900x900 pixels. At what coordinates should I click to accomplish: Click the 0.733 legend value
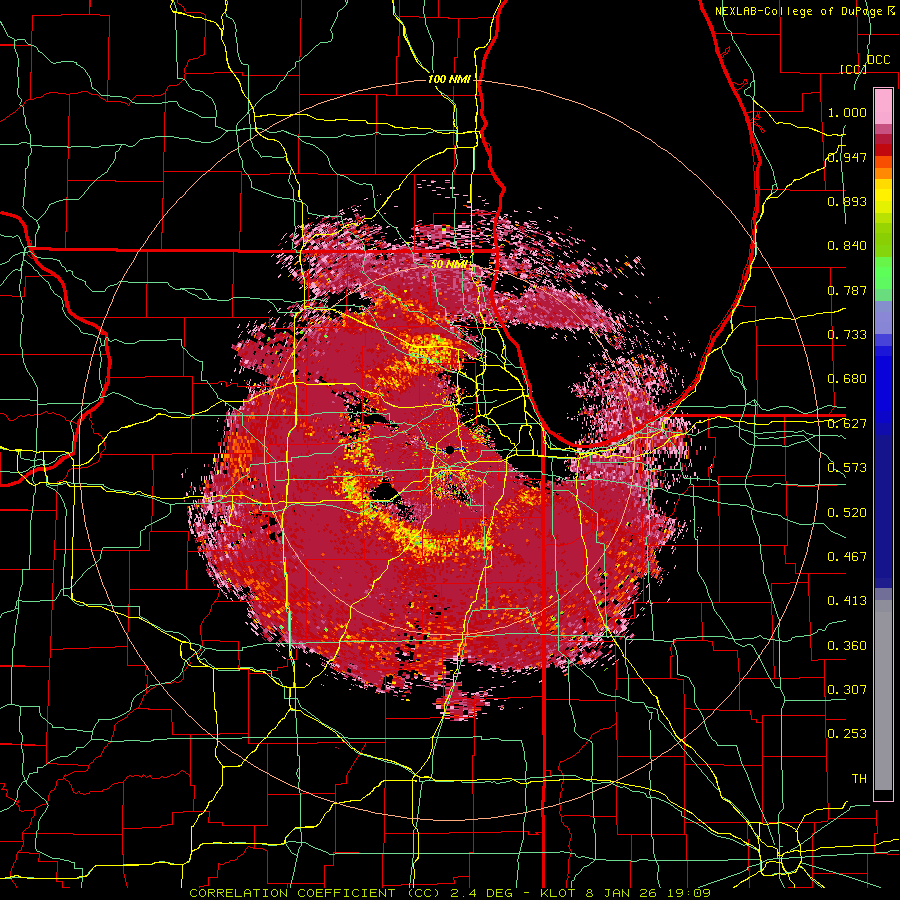[x=847, y=335]
